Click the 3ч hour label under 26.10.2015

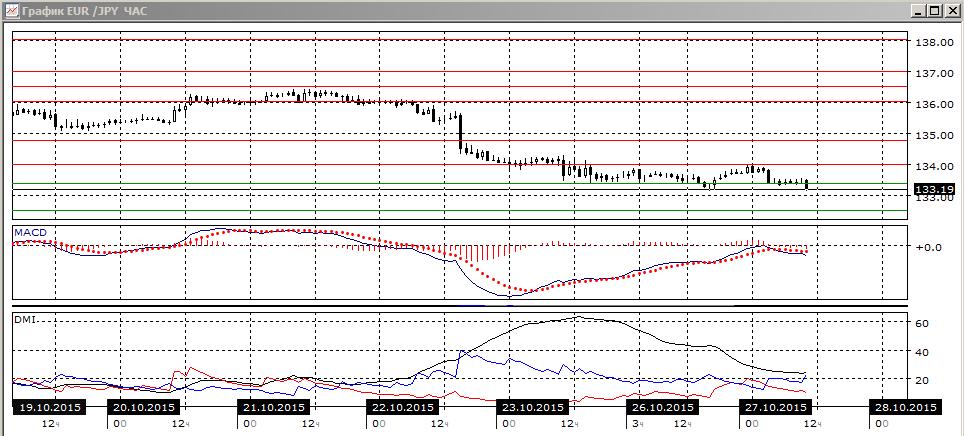(x=637, y=424)
